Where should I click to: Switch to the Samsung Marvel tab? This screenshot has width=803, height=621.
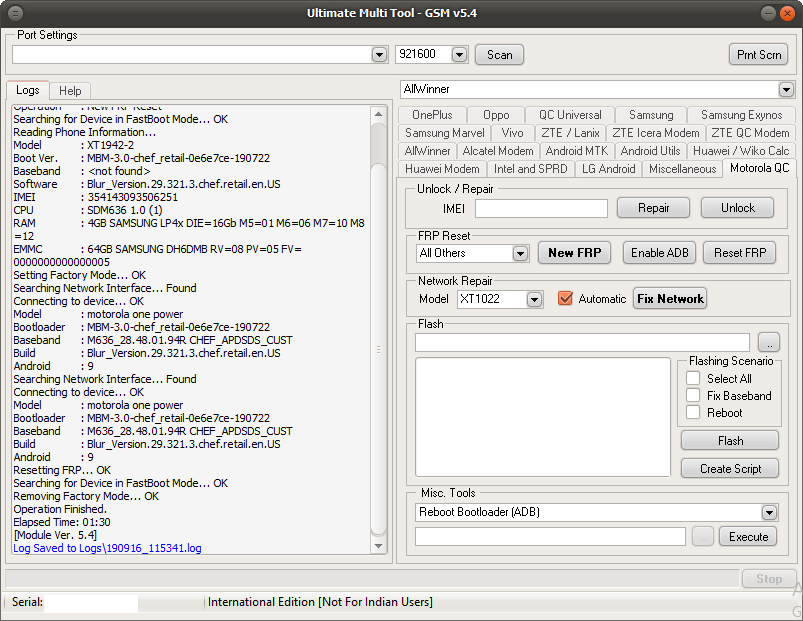pyautogui.click(x=445, y=133)
